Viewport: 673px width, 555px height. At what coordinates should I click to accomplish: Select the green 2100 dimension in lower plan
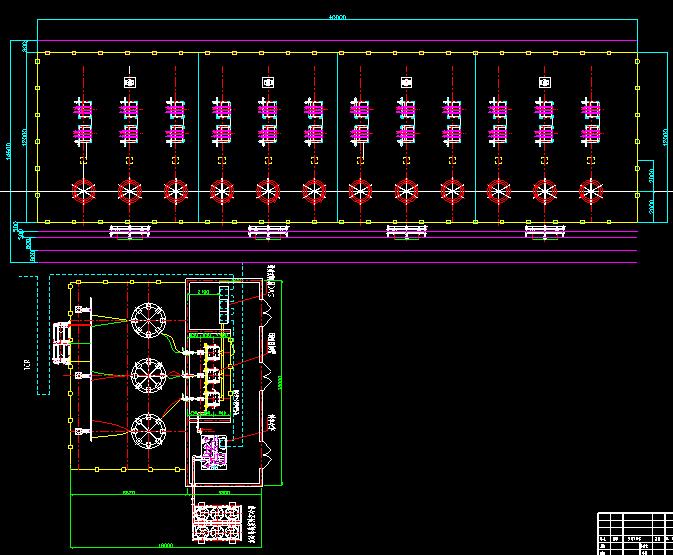click(203, 292)
